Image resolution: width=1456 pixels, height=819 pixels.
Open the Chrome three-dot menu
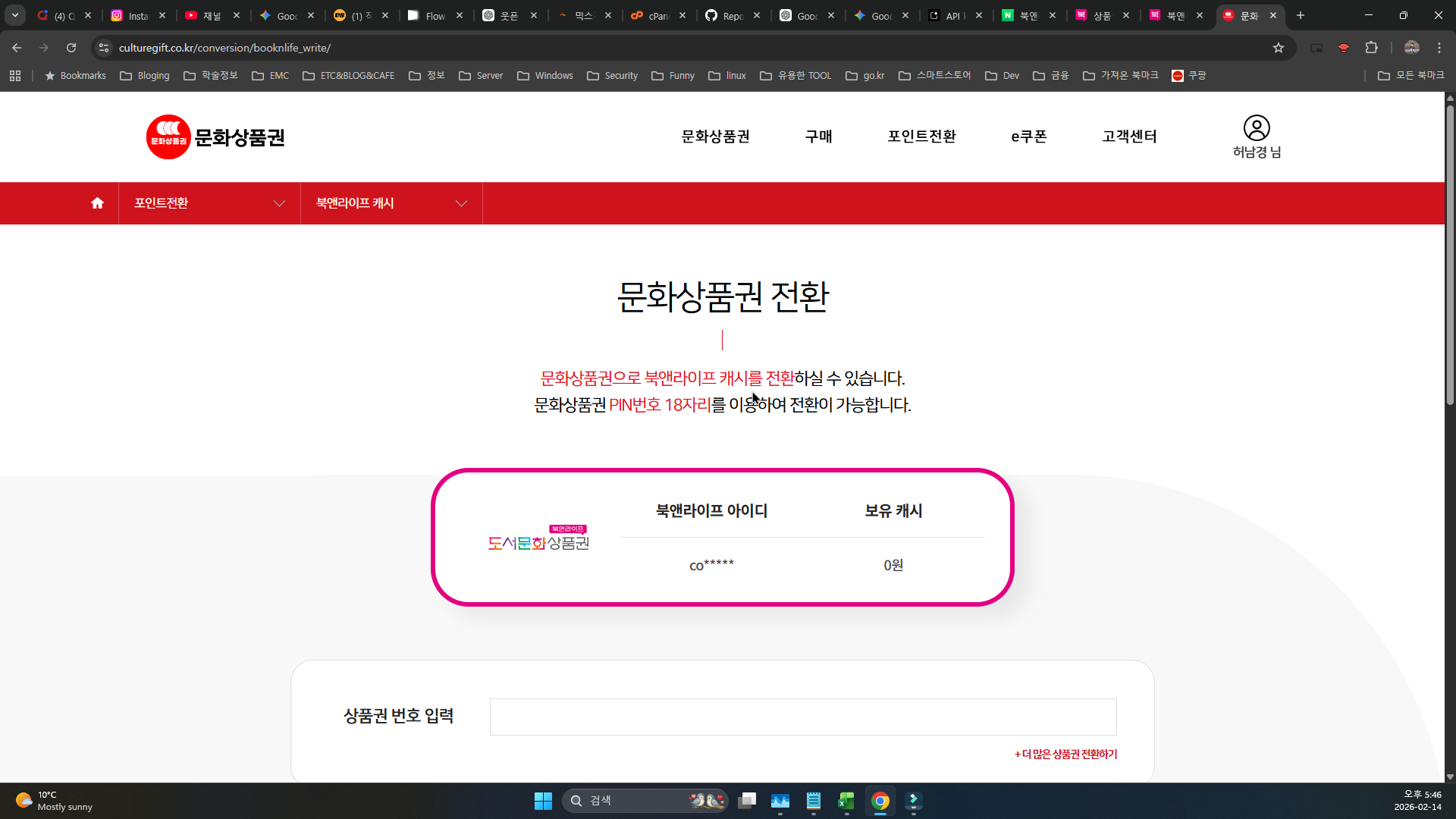[x=1439, y=47]
